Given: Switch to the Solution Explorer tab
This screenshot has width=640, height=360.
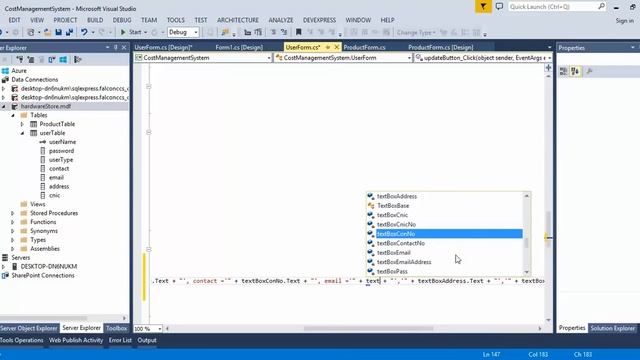Looking at the screenshot, I should [x=613, y=328].
